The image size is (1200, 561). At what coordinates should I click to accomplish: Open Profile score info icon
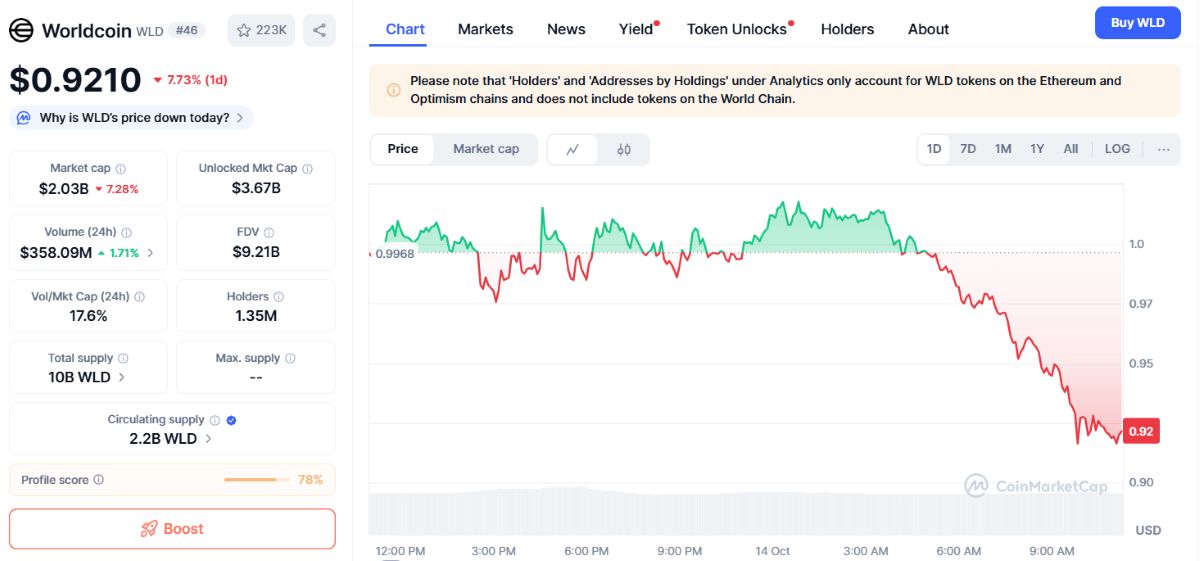click(x=98, y=480)
